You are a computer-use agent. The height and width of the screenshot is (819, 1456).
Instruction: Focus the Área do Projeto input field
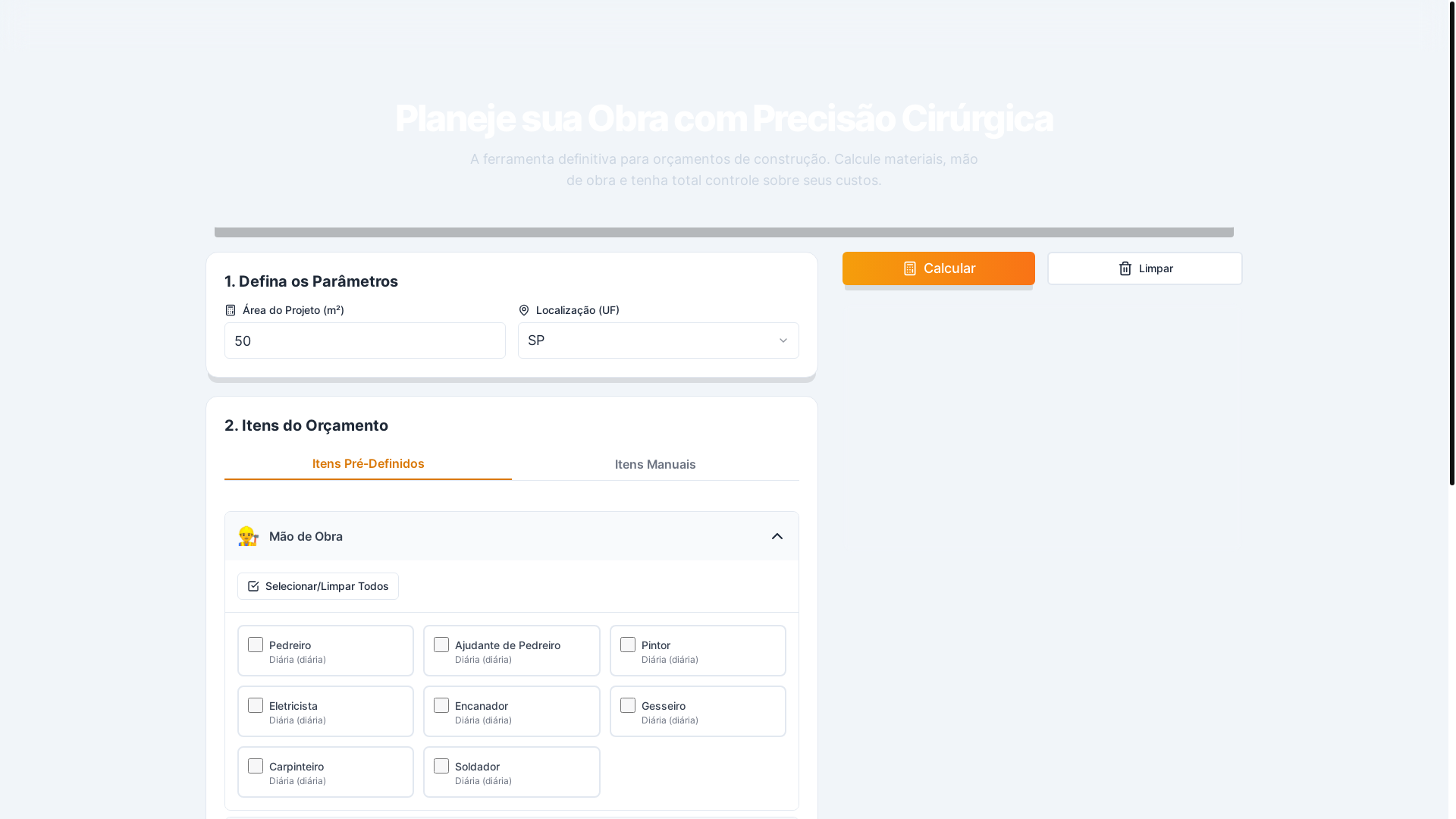[365, 340]
